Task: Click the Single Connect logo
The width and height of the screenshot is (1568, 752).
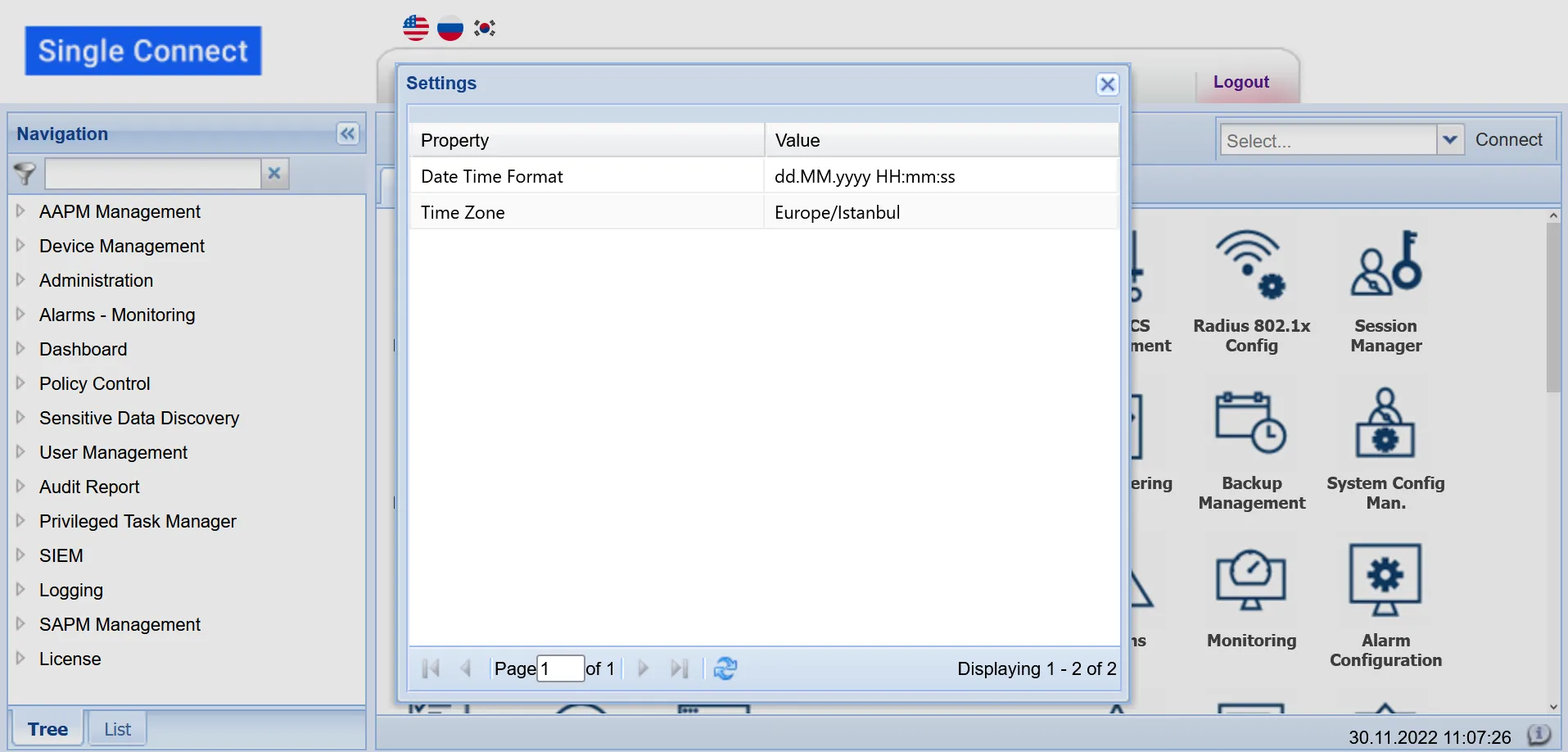Action: click(x=143, y=51)
